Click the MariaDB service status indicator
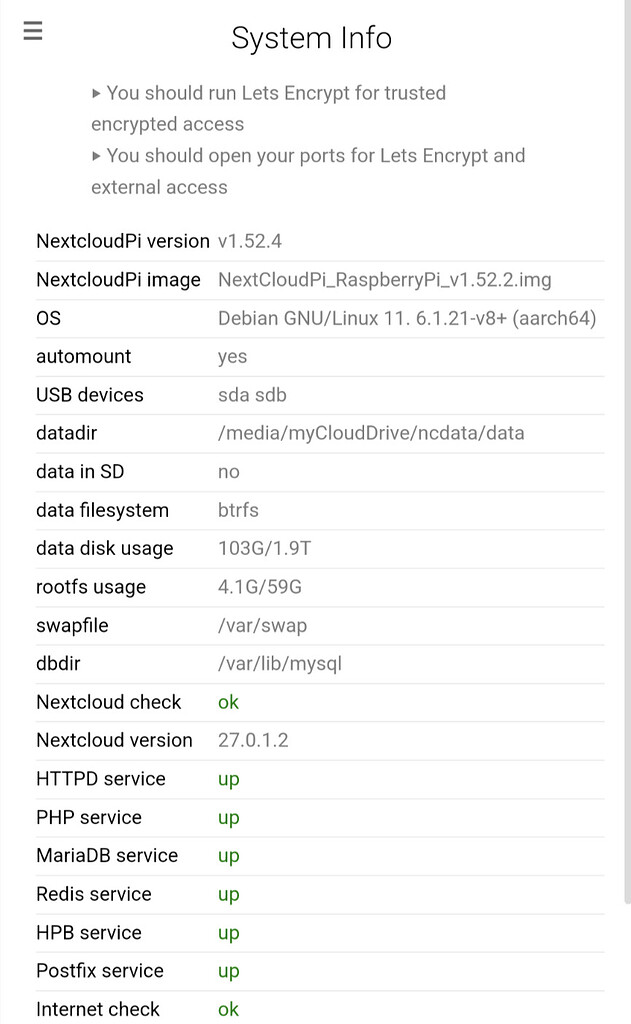The image size is (631, 1024). tap(229, 856)
